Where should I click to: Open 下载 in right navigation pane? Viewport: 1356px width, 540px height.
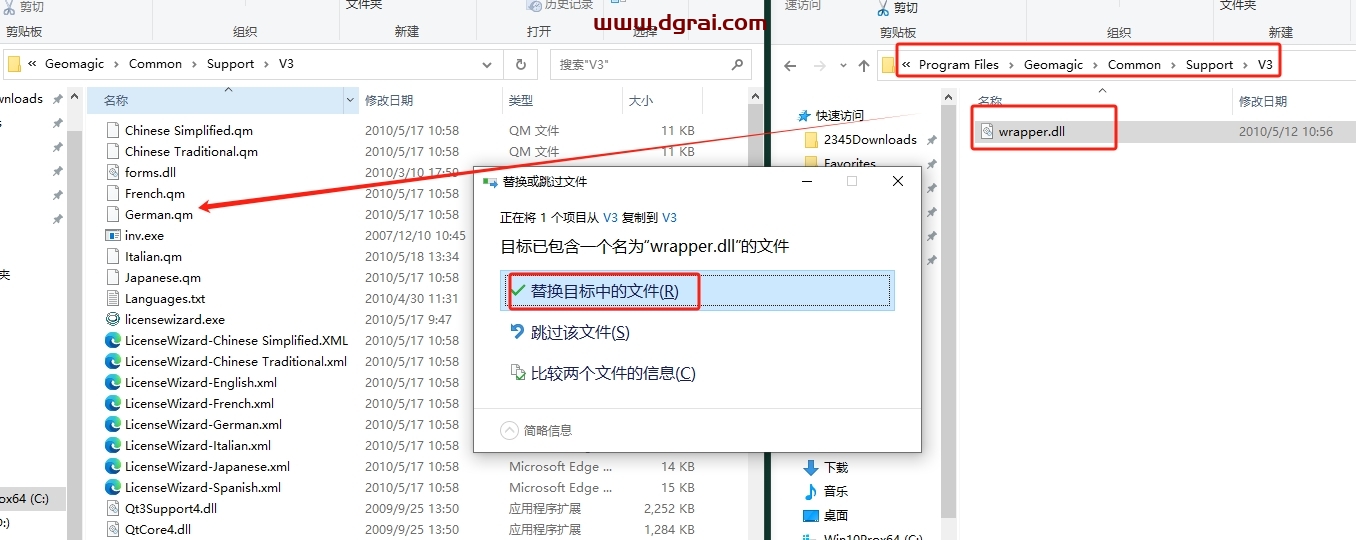click(835, 467)
